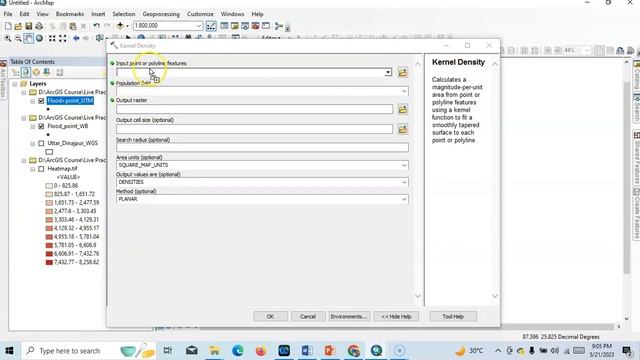640x360 pixels.
Task: Open Firefox from the taskbar
Action: 260,351
